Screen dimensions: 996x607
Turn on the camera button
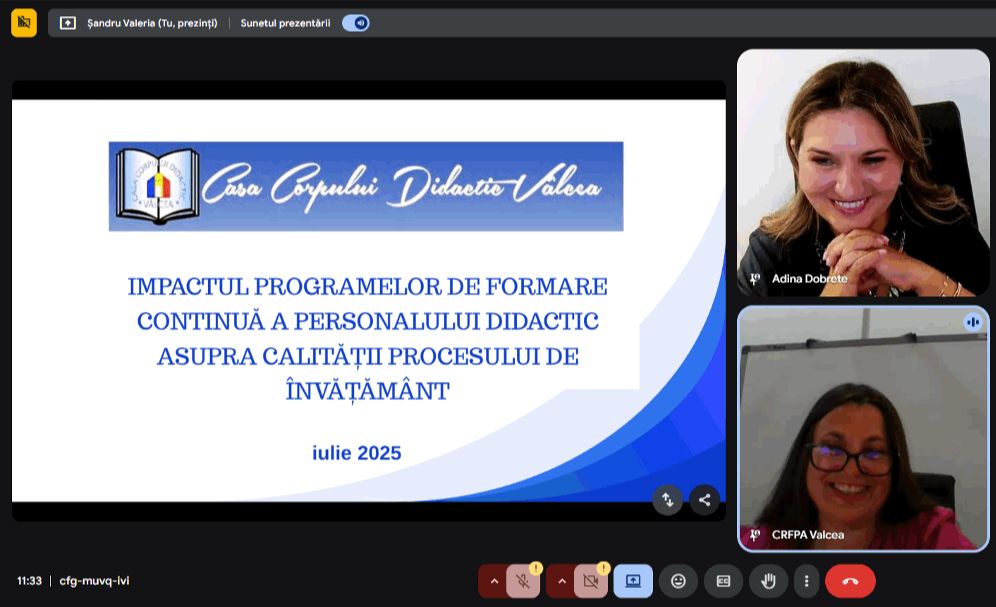coord(591,581)
